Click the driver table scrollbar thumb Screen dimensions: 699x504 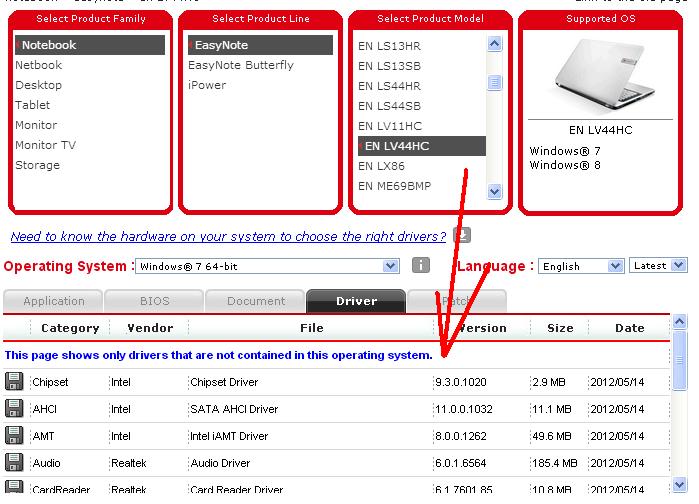point(679,361)
